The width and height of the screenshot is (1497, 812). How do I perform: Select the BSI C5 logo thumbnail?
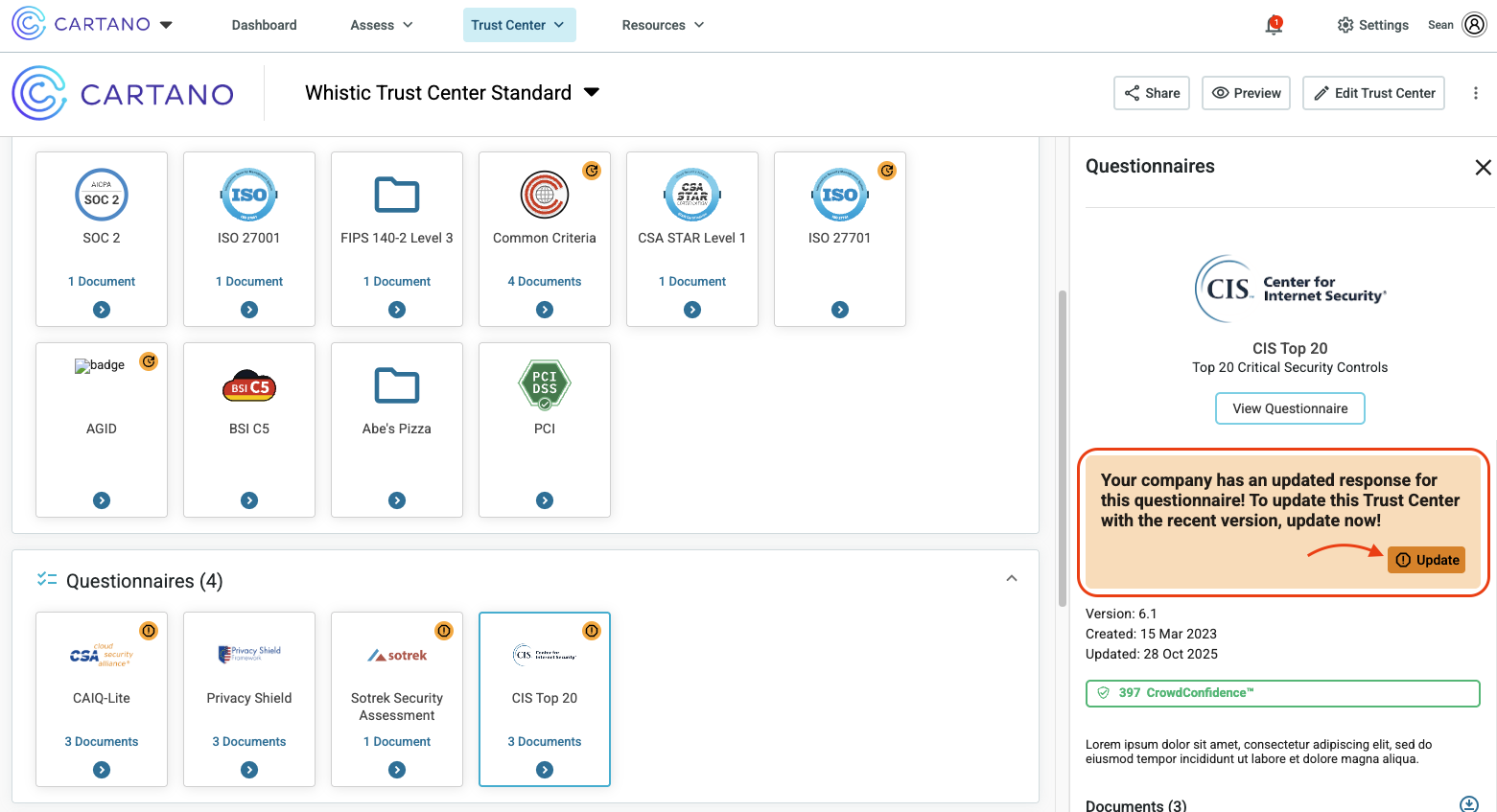249,386
